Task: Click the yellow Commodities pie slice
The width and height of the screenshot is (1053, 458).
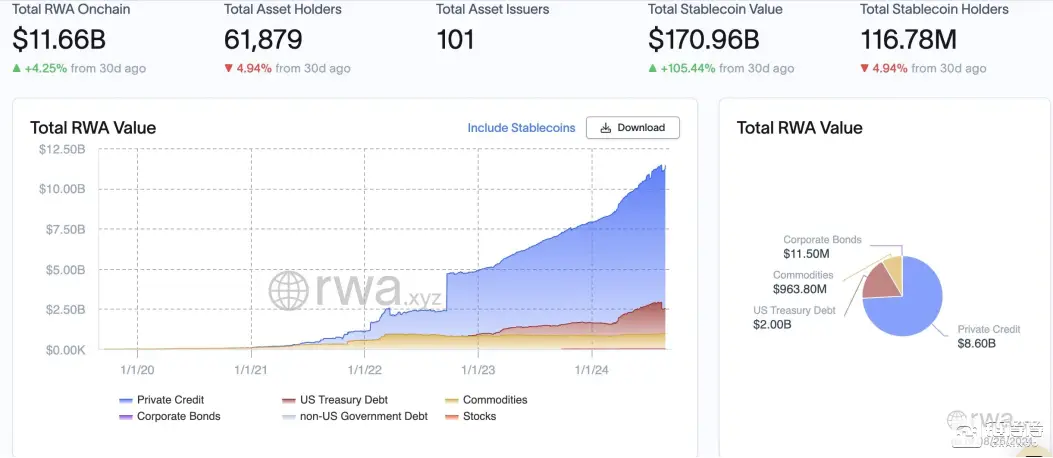Action: (x=893, y=265)
